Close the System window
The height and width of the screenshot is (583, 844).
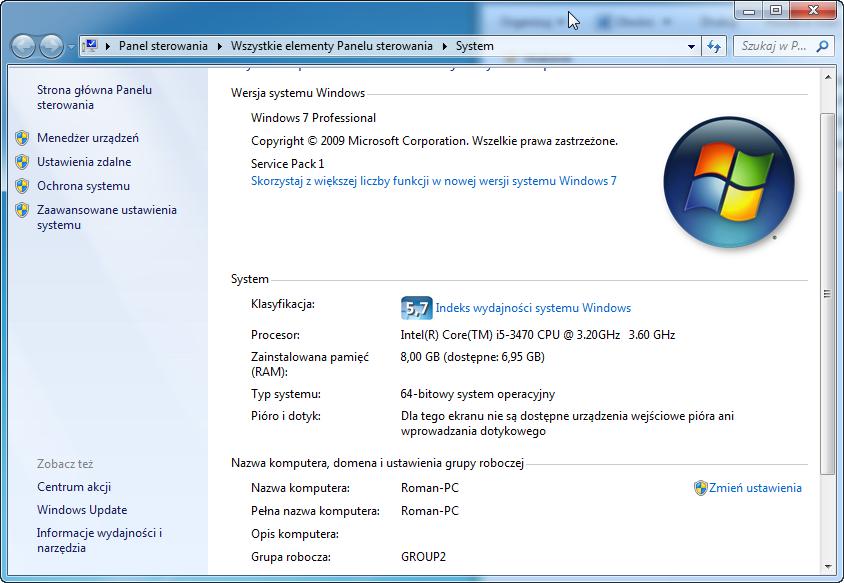point(813,11)
